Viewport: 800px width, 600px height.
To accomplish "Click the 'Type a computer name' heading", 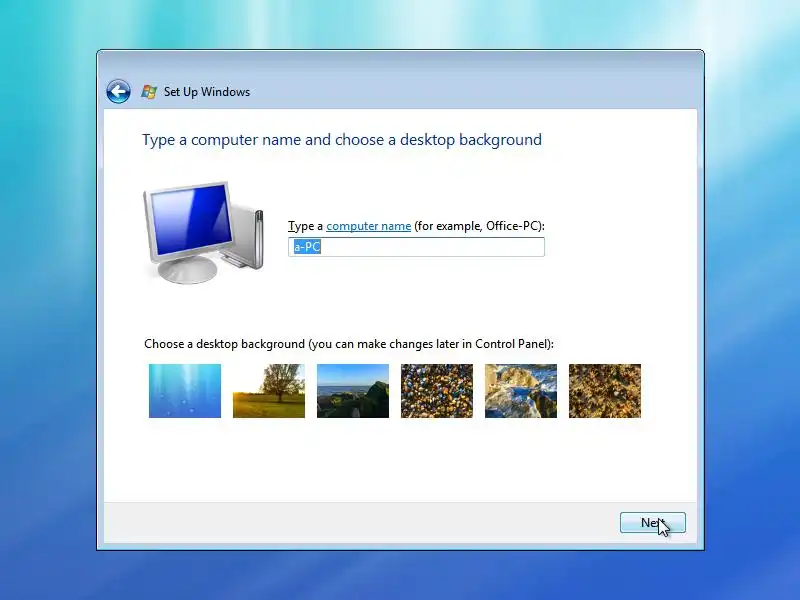I will (342, 140).
